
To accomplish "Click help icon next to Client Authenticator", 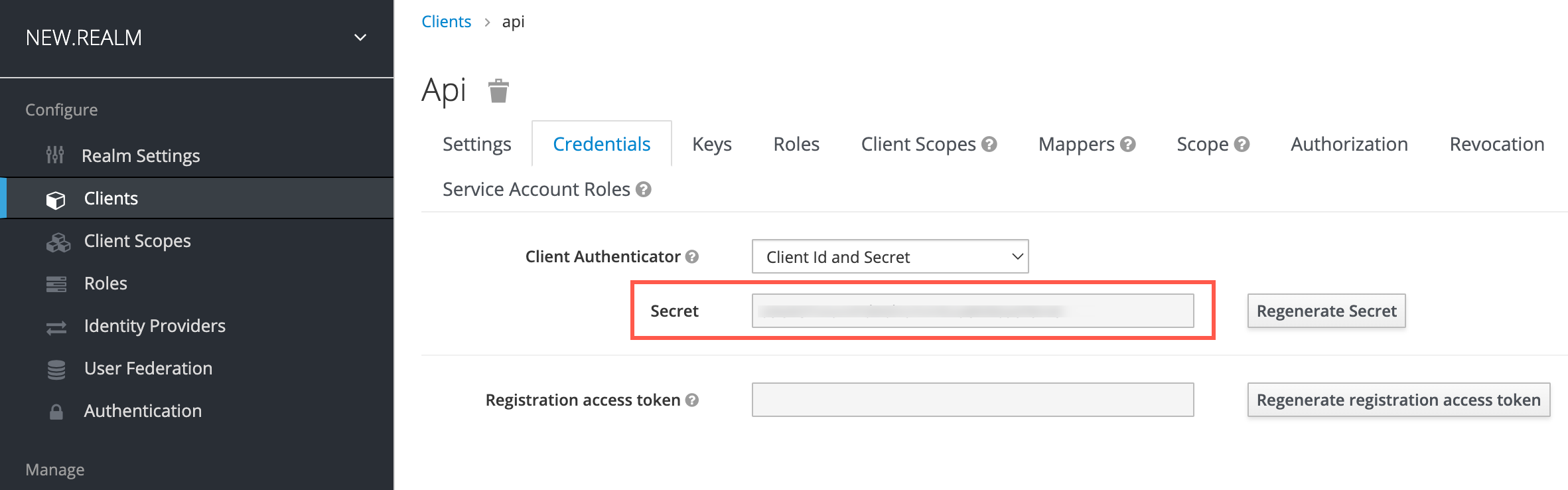I will 692,256.
